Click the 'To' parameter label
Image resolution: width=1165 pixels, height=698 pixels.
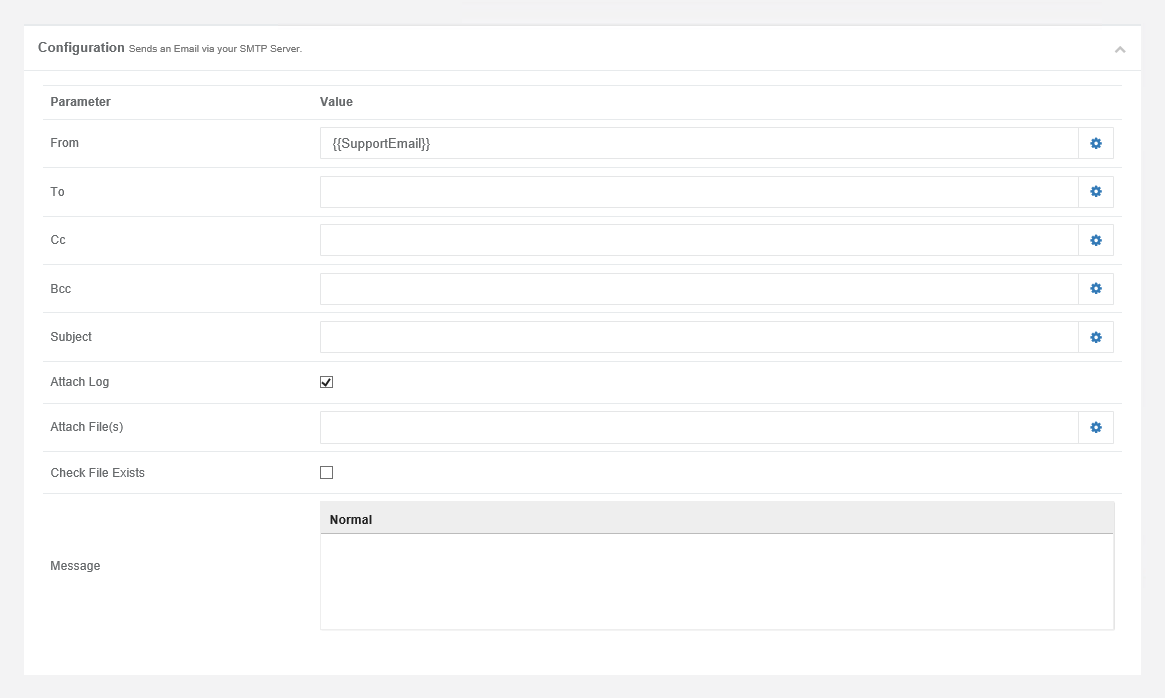(x=57, y=192)
